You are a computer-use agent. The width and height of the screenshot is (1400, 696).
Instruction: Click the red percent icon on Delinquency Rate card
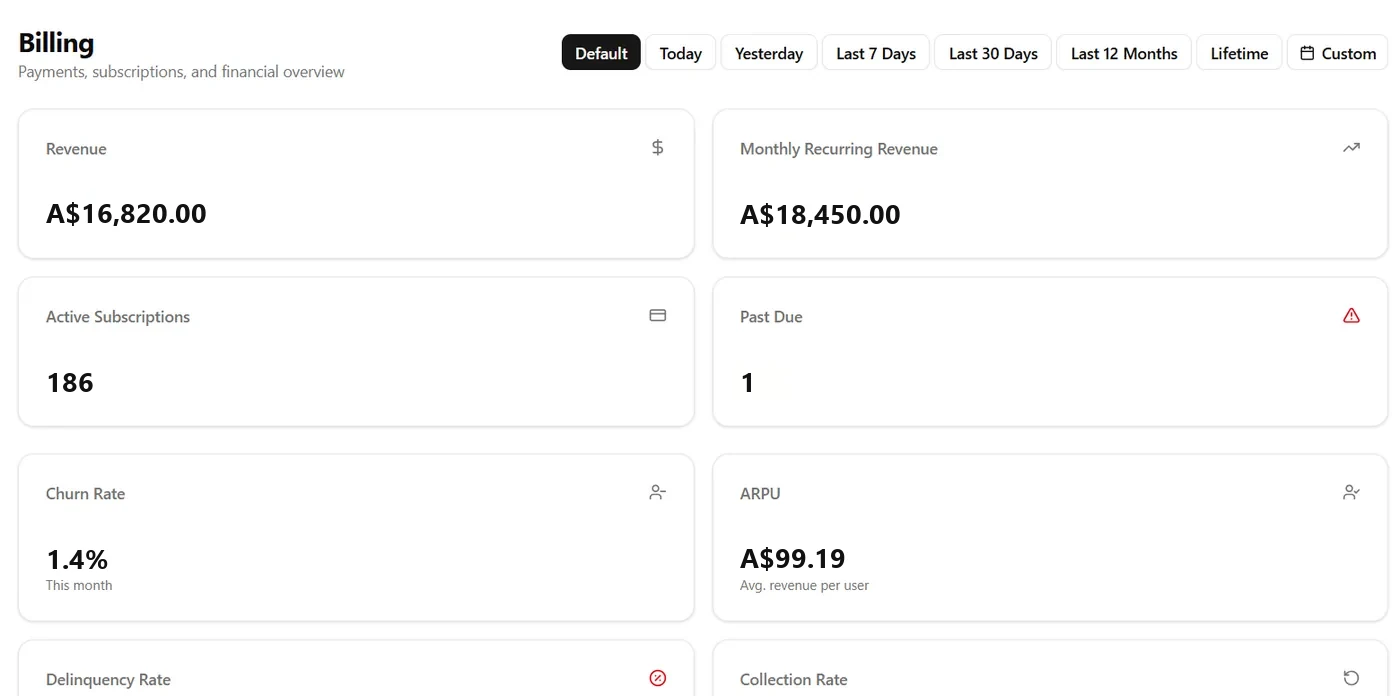[657, 678]
